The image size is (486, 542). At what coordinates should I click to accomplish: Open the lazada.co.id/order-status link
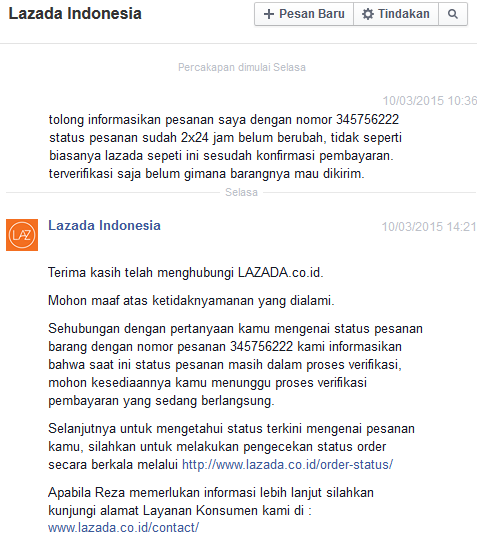coord(287,465)
